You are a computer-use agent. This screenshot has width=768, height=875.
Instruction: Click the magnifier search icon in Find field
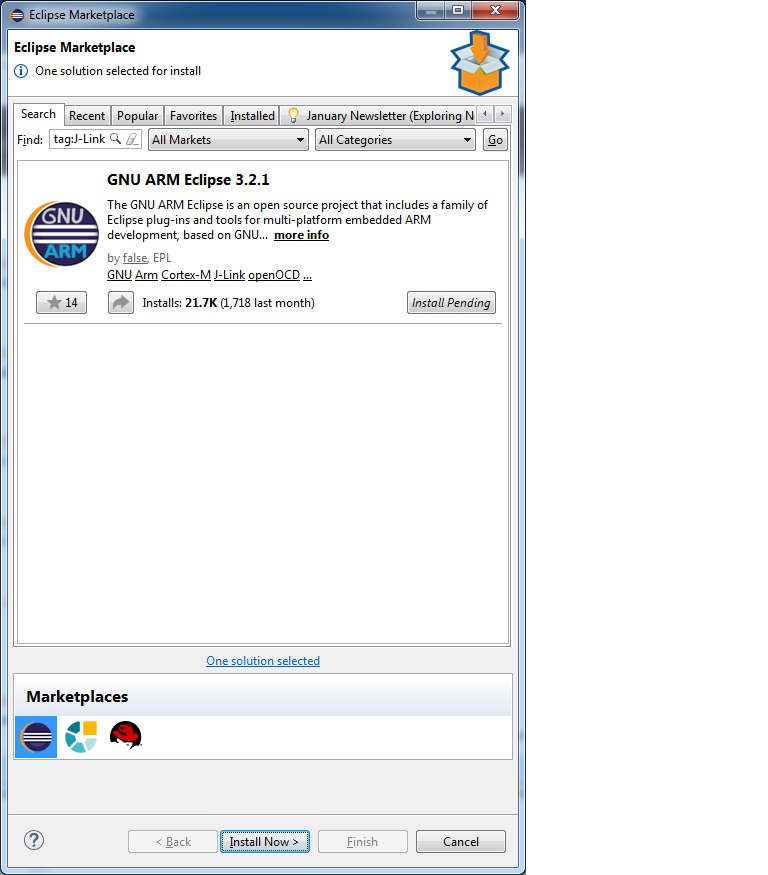115,138
